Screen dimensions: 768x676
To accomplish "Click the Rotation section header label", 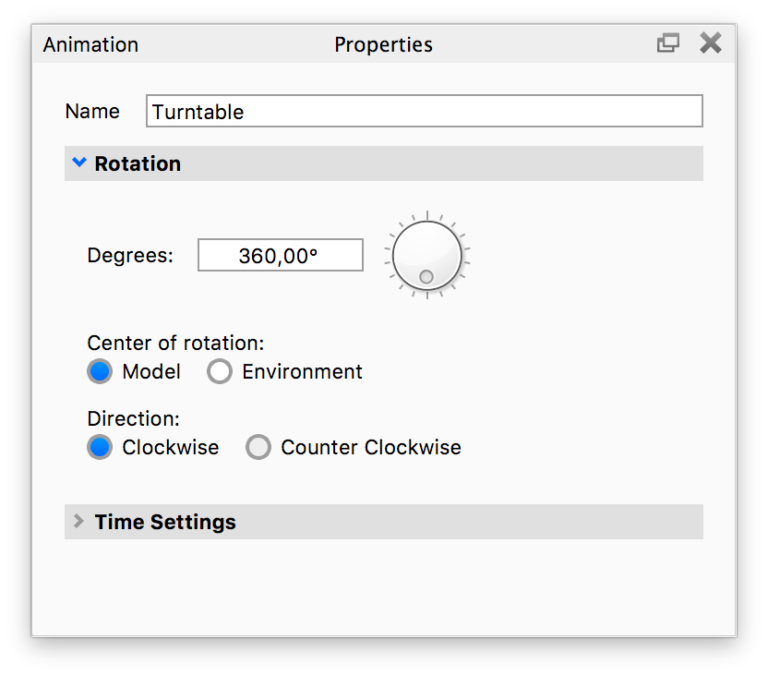I will pyautogui.click(x=138, y=164).
